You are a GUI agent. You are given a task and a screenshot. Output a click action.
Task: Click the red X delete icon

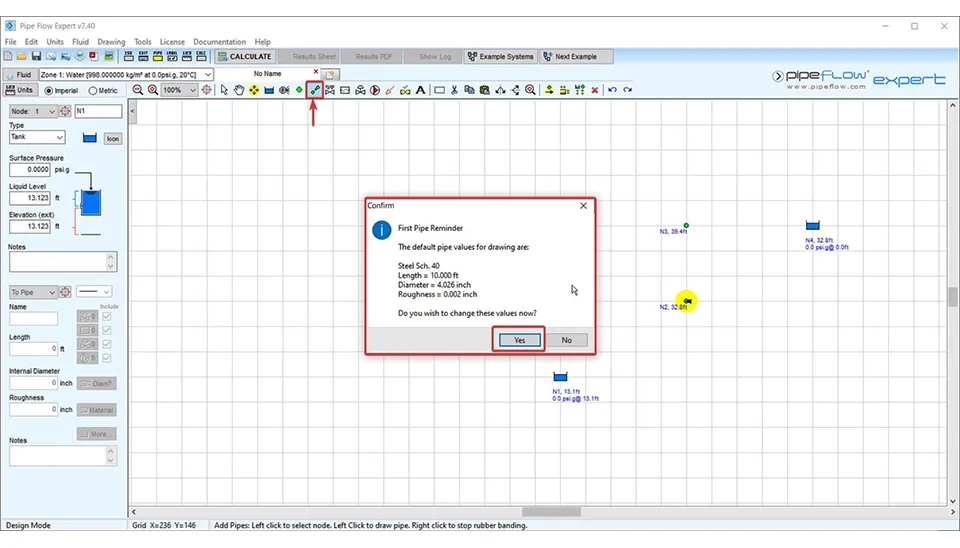pyautogui.click(x=595, y=90)
